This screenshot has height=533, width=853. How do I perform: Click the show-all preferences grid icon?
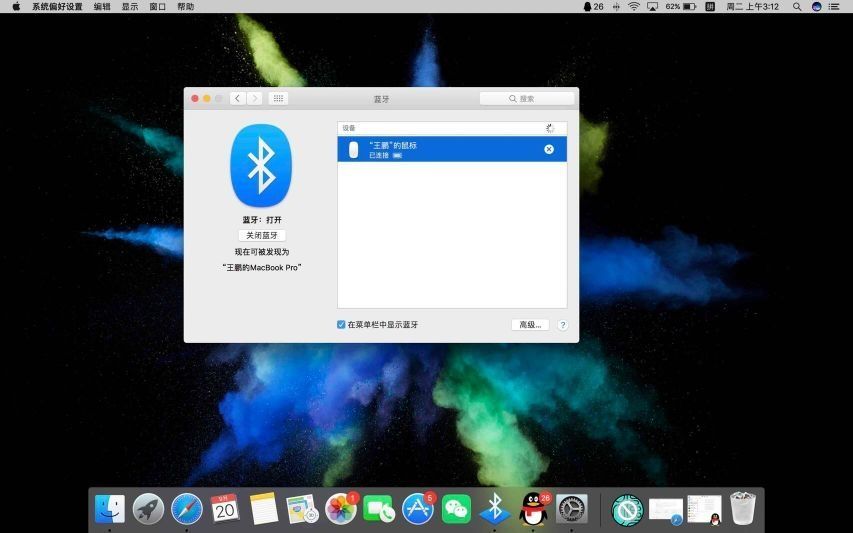[278, 98]
